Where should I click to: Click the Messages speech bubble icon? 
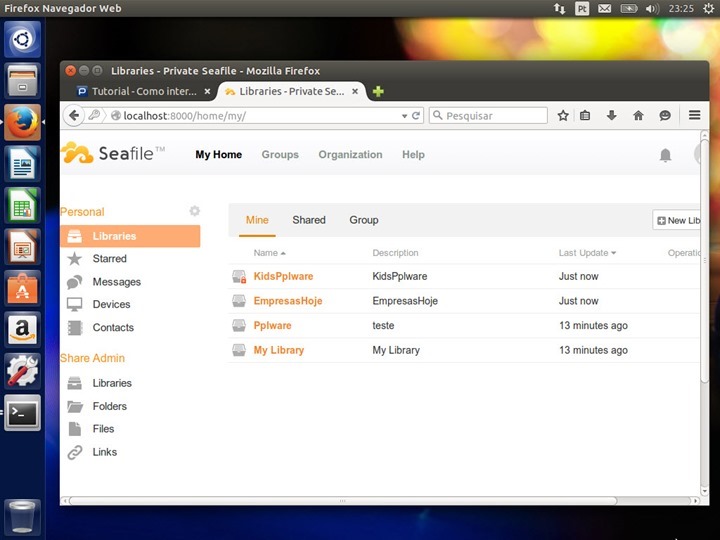click(74, 281)
